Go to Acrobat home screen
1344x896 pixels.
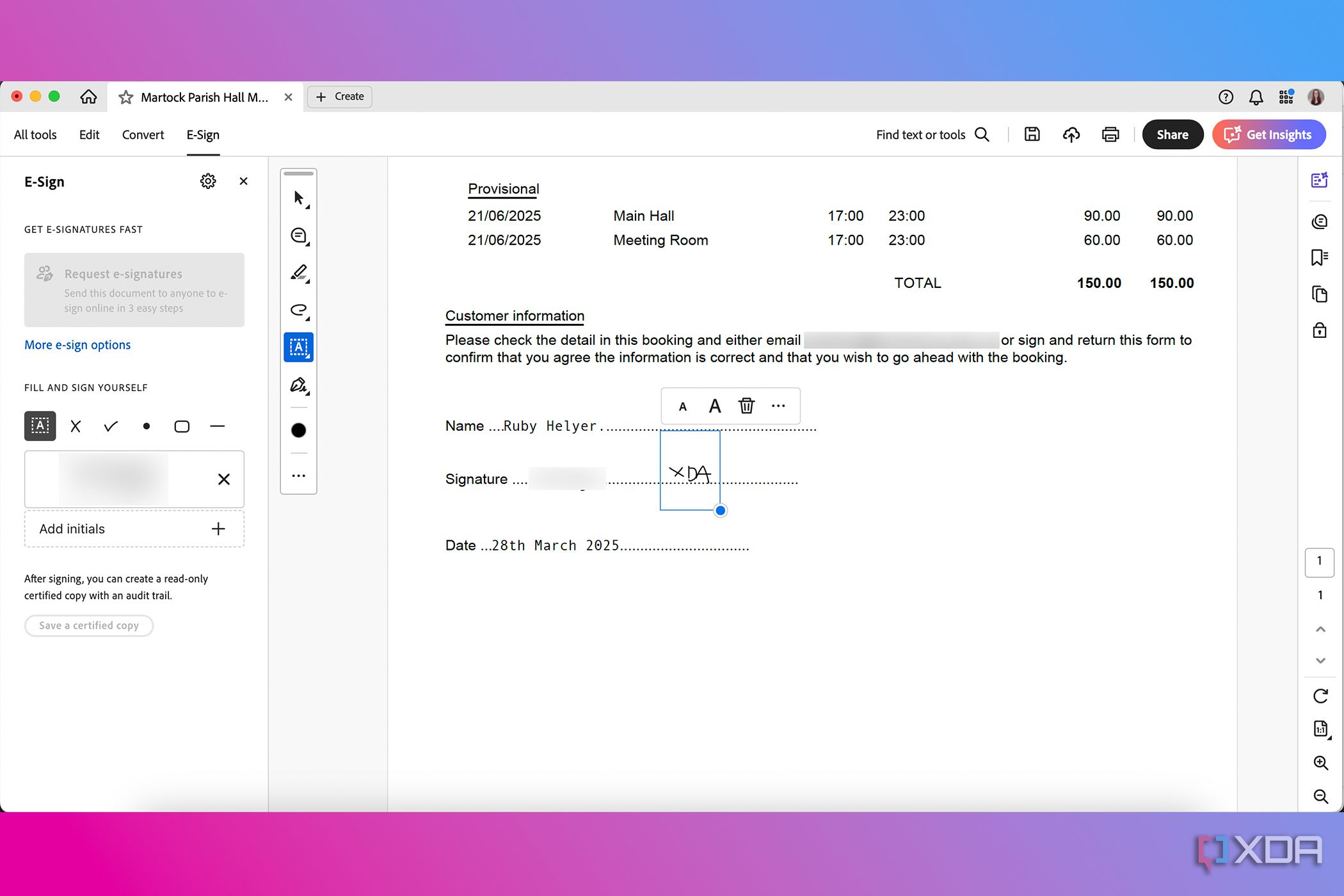tap(88, 97)
